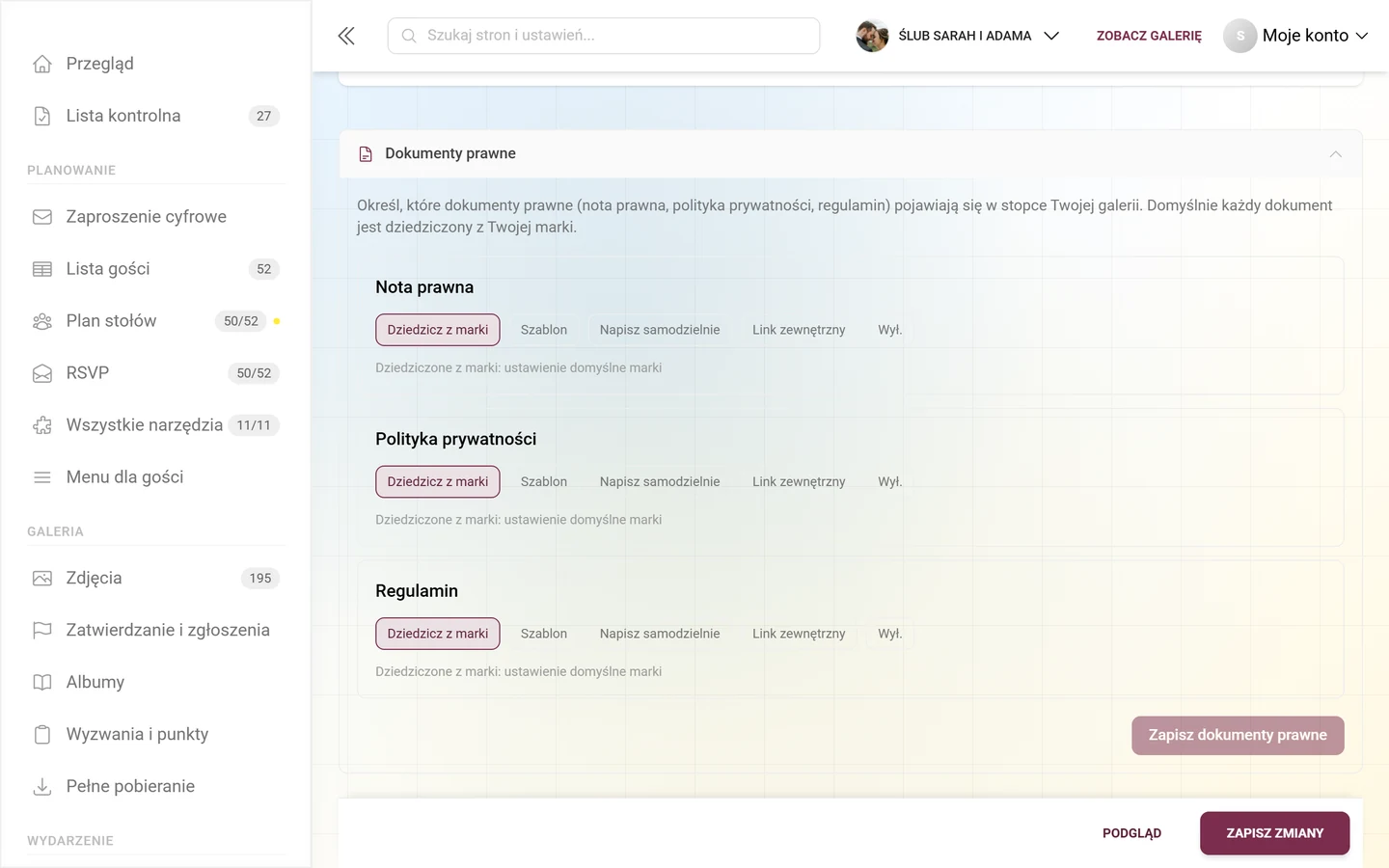Image resolution: width=1389 pixels, height=868 pixels.
Task: Open the Zobacz galerię link
Action: (1149, 36)
